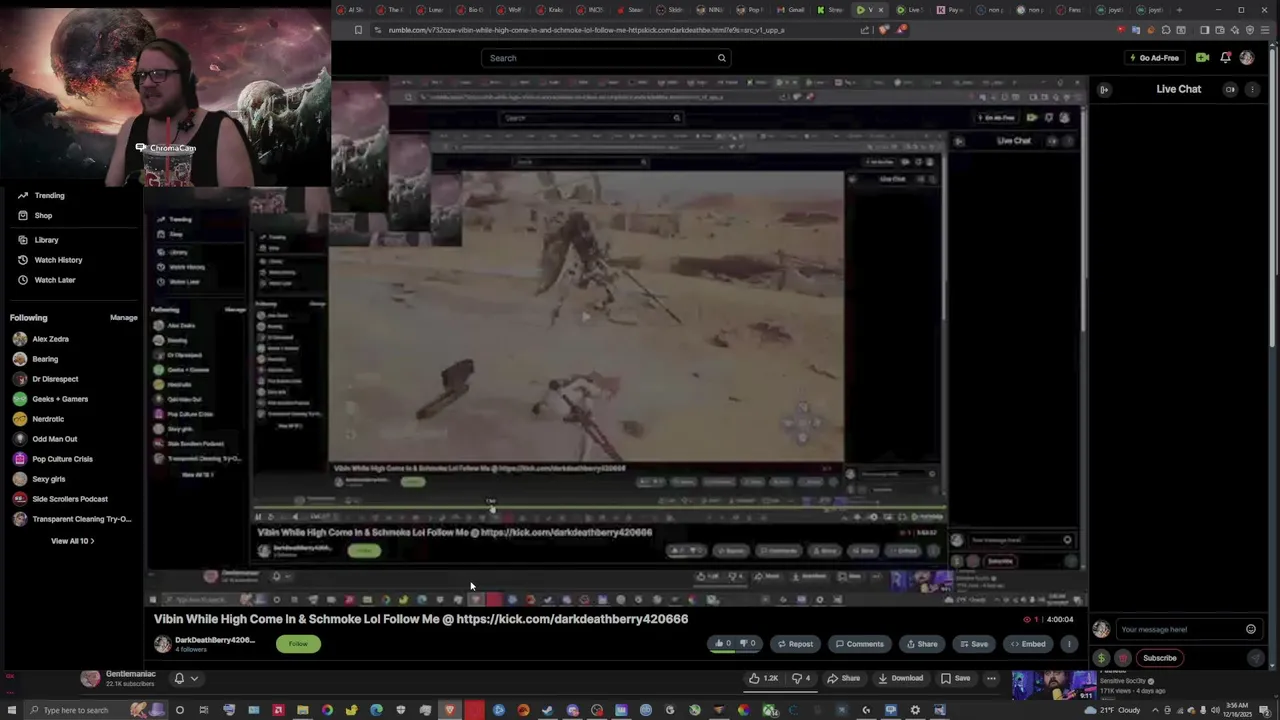
Task: Open the chat emoji picker
Action: (x=1251, y=629)
